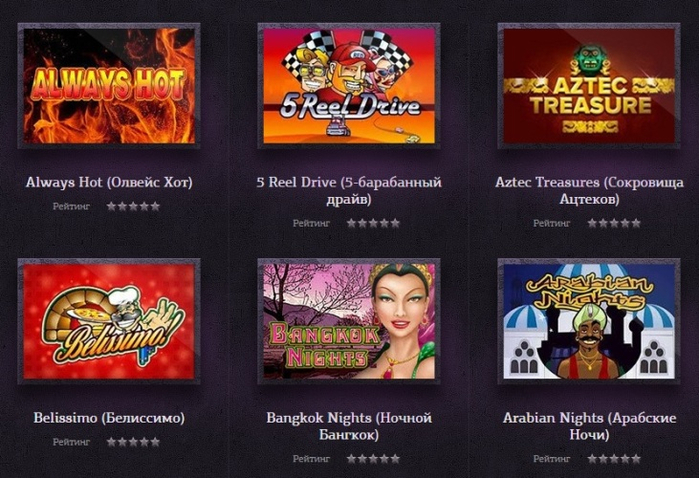699x478 pixels.
Task: Click the Always Hot (Олвейс Хот) title link
Action: tap(109, 182)
